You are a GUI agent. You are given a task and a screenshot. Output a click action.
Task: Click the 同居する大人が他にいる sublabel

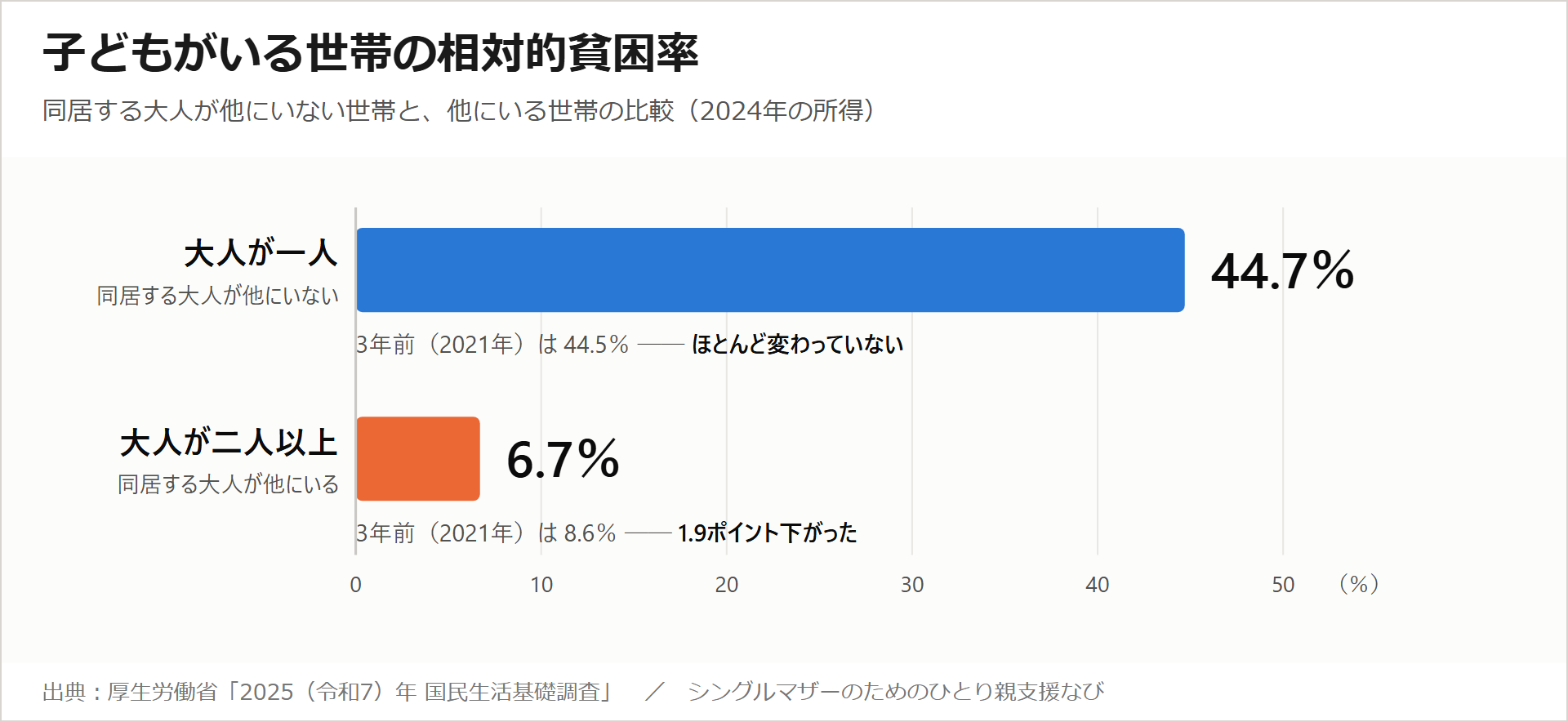228,484
